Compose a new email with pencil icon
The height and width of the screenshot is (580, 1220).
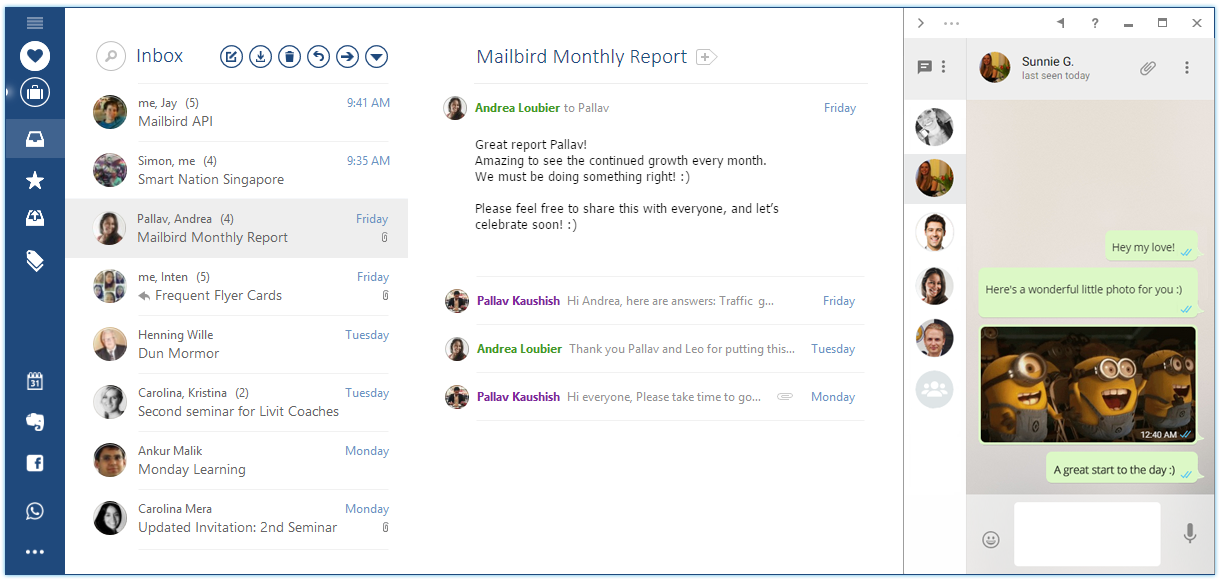231,57
